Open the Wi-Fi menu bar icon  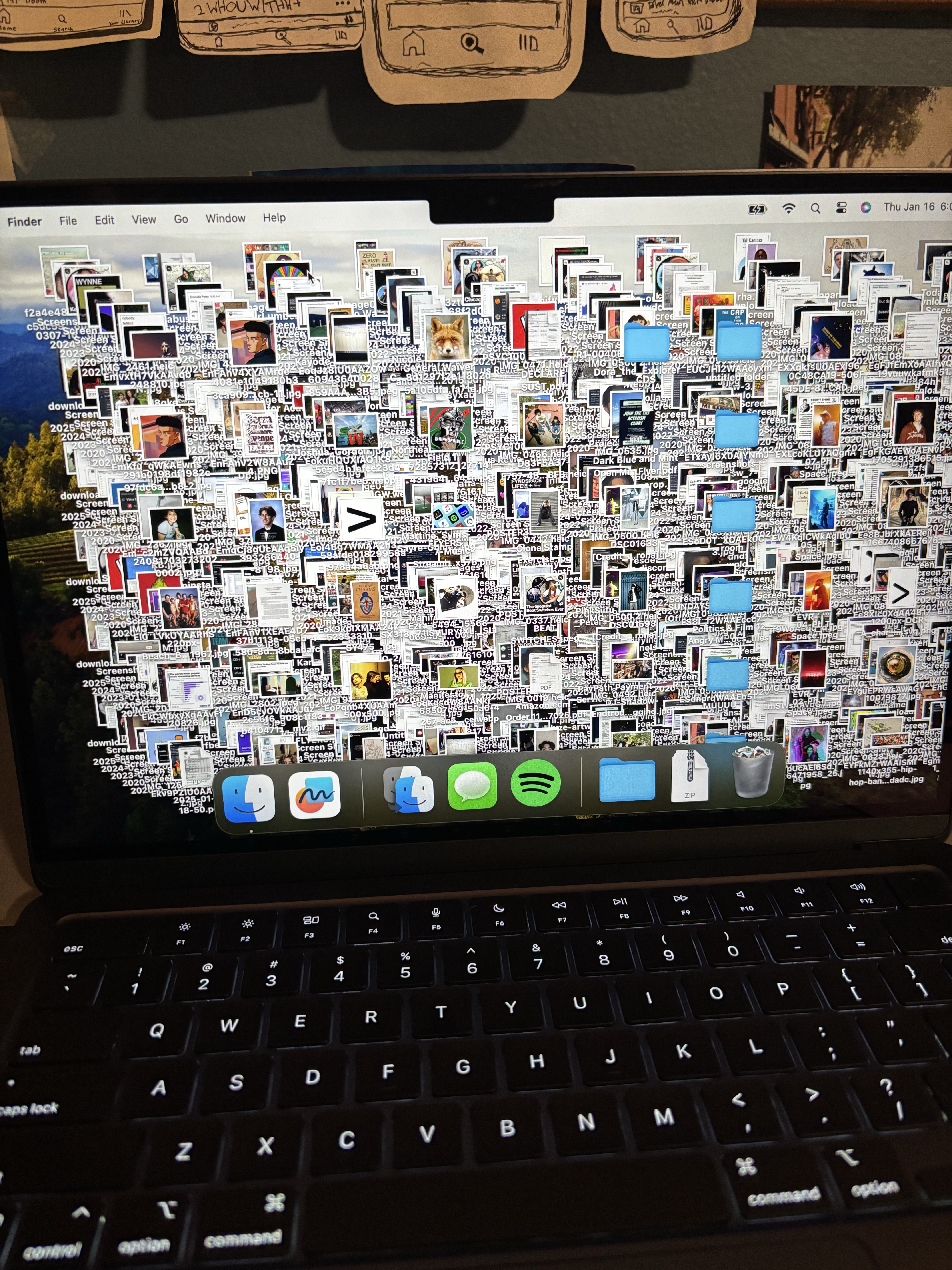coord(789,208)
